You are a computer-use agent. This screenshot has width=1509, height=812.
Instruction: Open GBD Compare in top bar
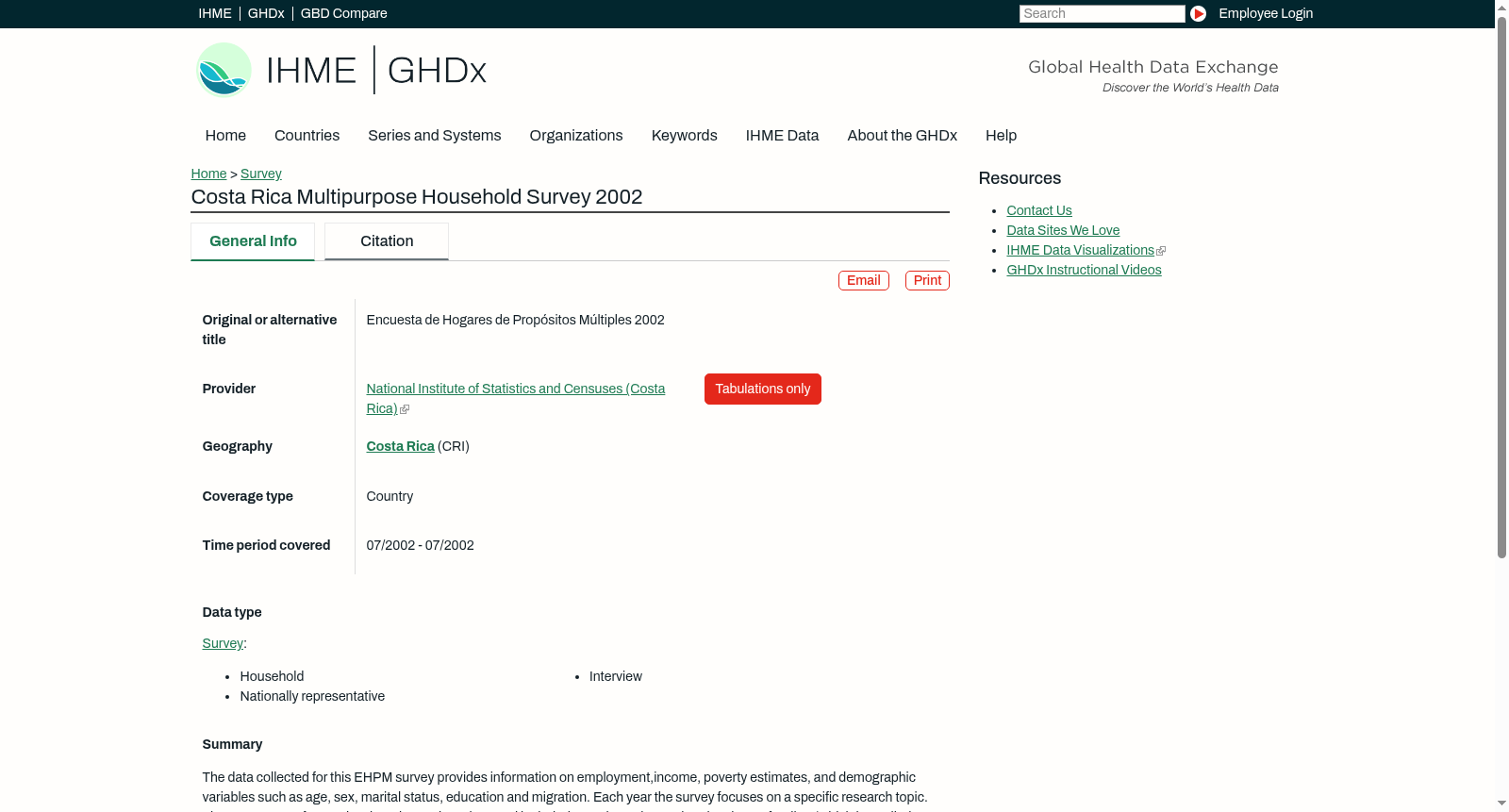344,13
